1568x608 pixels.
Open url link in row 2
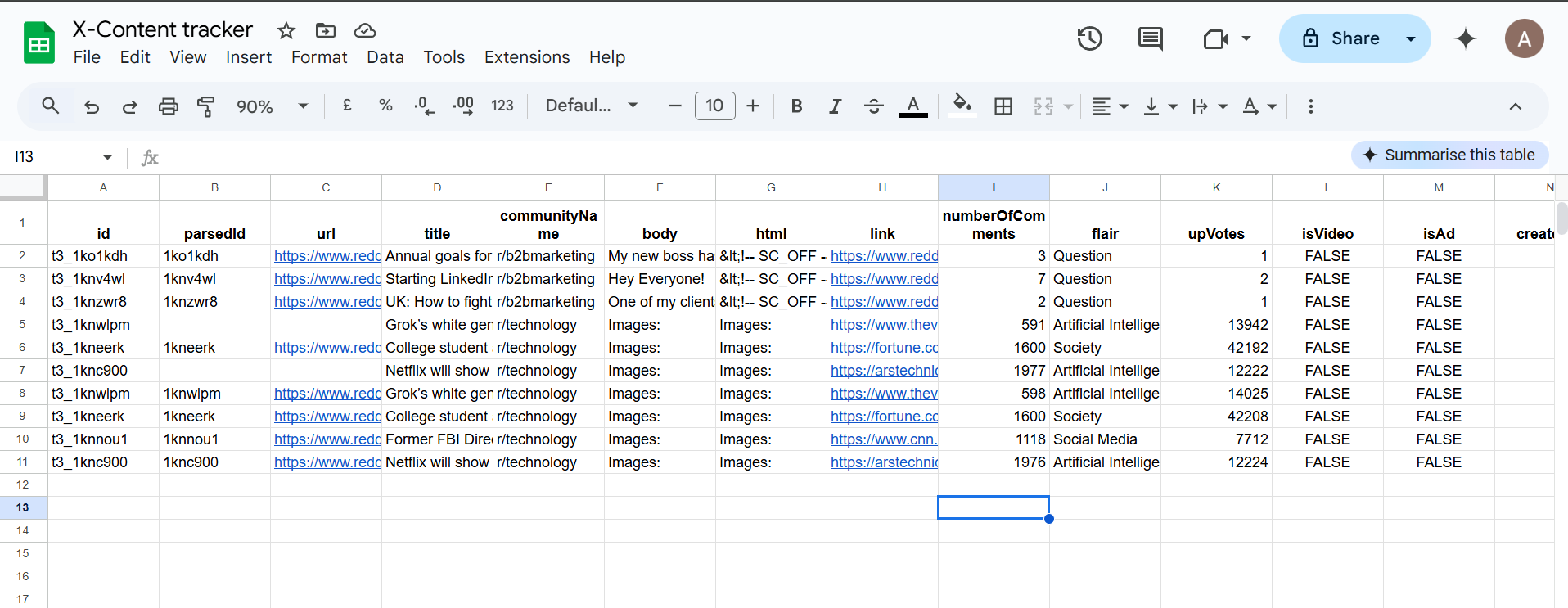coord(327,256)
